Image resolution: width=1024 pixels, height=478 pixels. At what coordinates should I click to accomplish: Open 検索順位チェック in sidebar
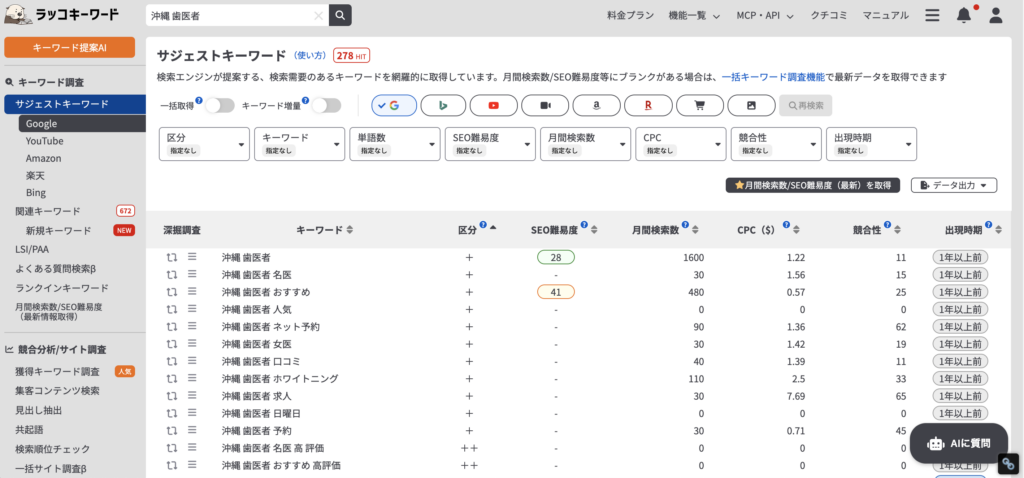[52, 449]
